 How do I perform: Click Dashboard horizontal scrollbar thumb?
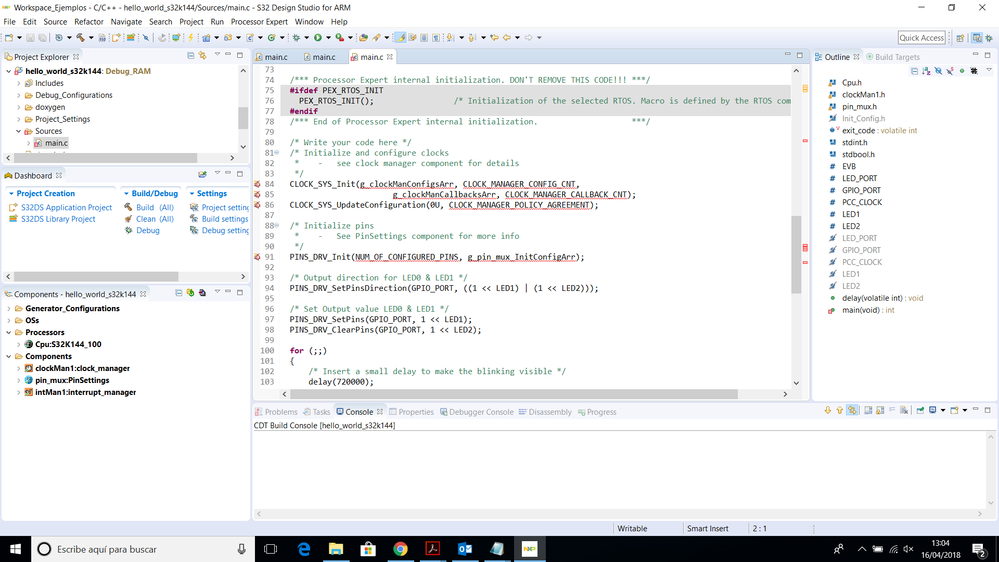click(96, 277)
